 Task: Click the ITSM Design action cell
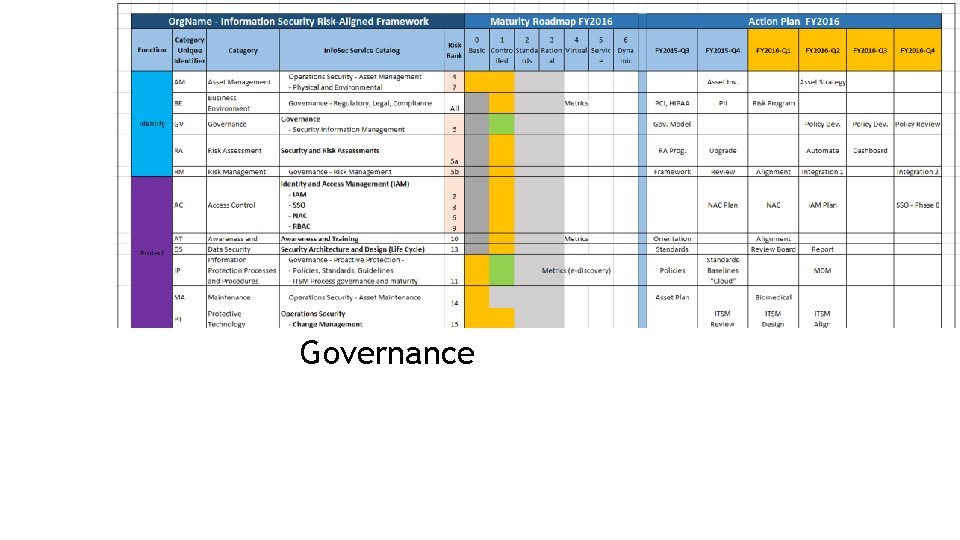773,319
